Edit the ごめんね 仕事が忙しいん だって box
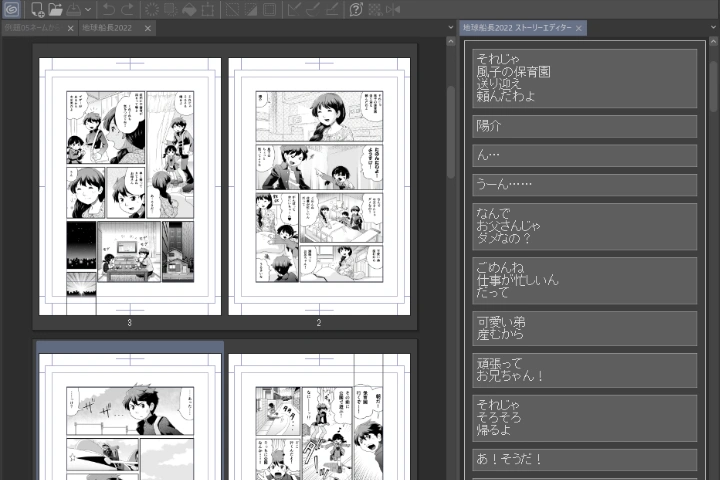The height and width of the screenshot is (480, 720). click(x=585, y=281)
